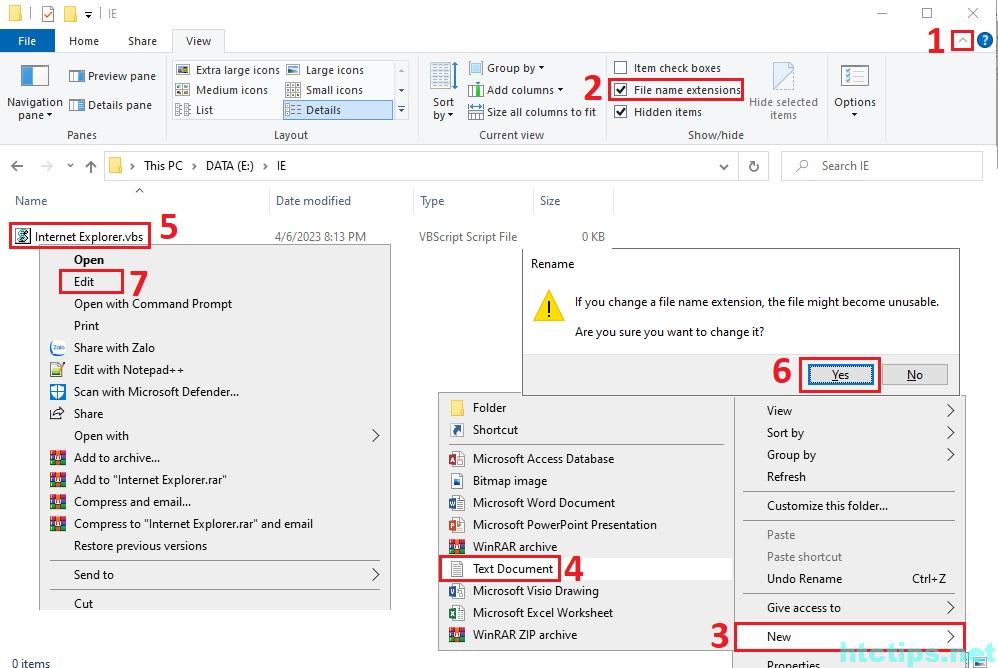
Task: Toggle the Item check boxes checkbox
Action: [x=621, y=68]
